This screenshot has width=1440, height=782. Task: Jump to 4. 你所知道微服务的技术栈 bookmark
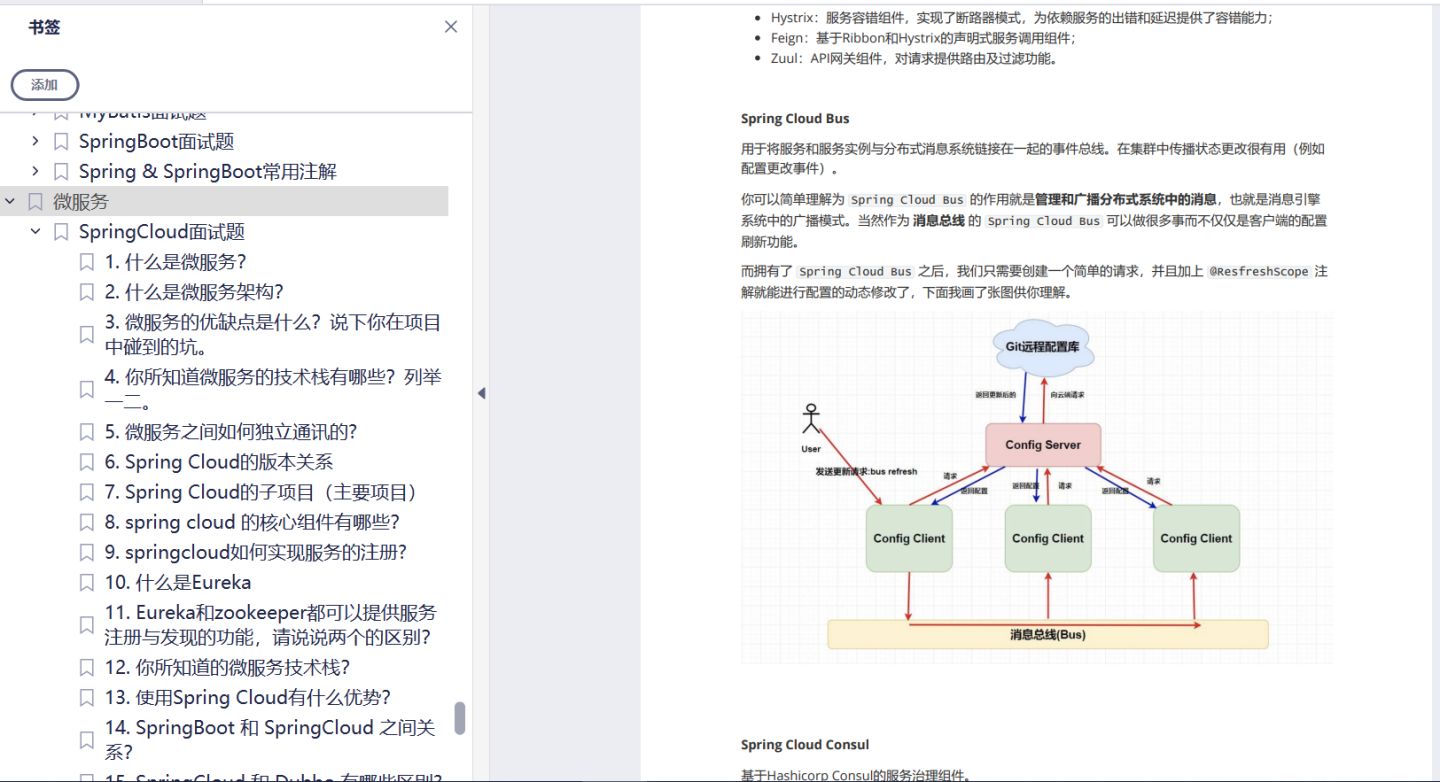coord(273,390)
